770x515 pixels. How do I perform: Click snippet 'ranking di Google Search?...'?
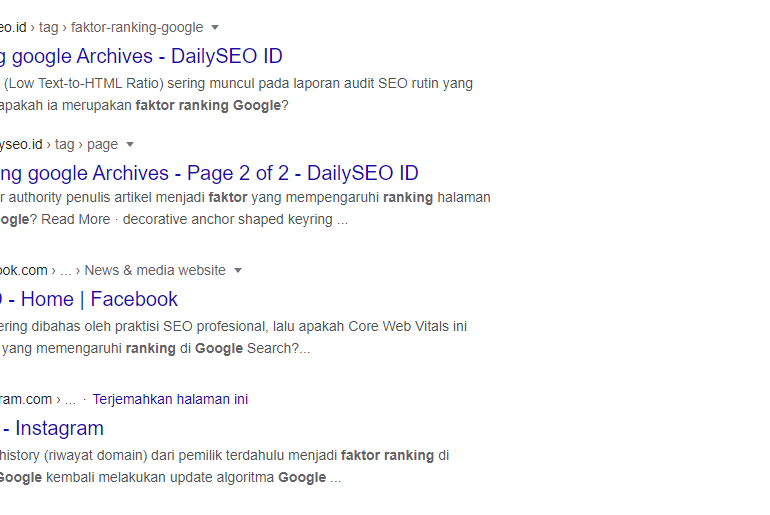pos(218,349)
